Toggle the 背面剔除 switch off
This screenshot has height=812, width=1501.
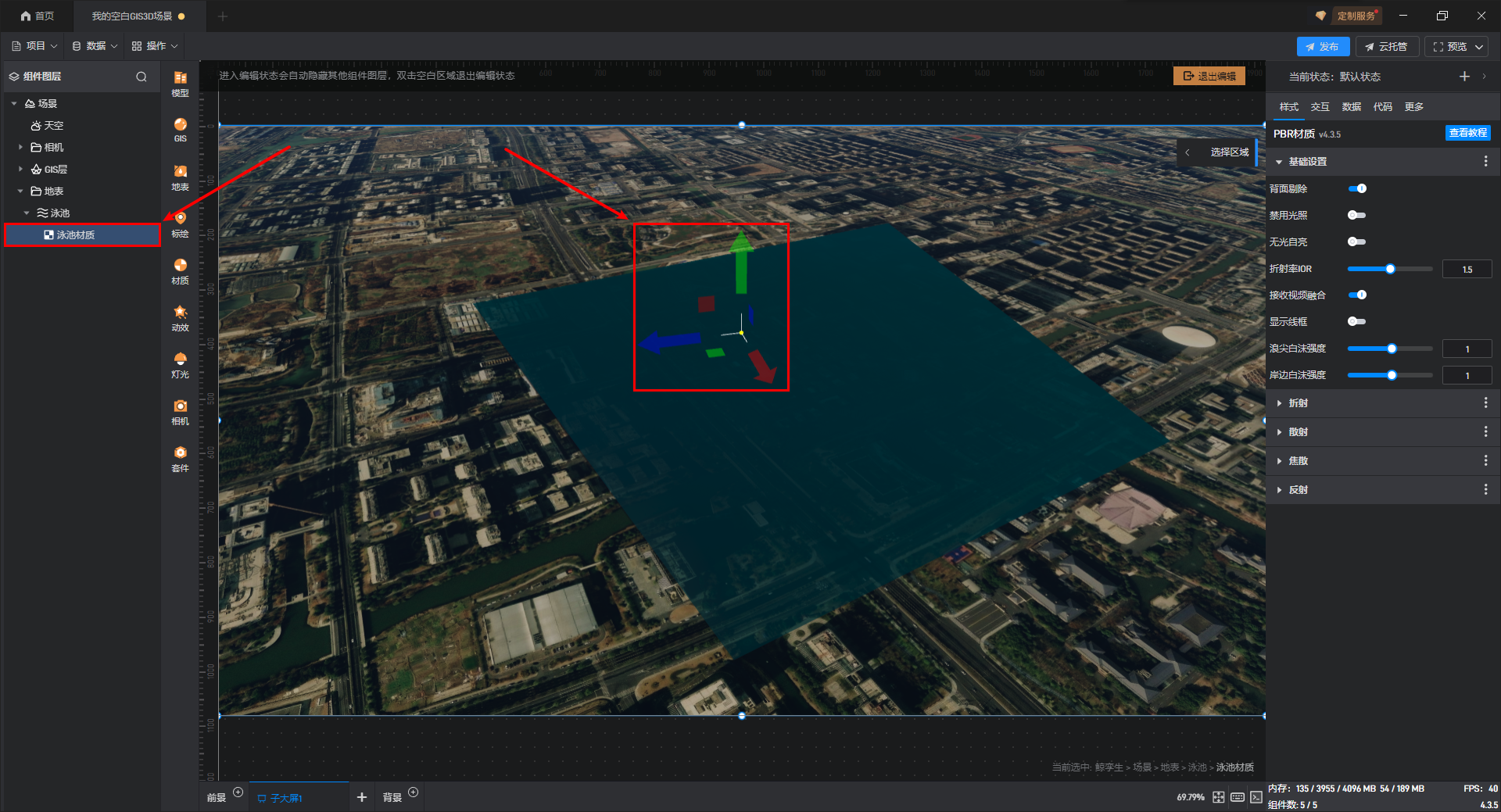[x=1357, y=188]
